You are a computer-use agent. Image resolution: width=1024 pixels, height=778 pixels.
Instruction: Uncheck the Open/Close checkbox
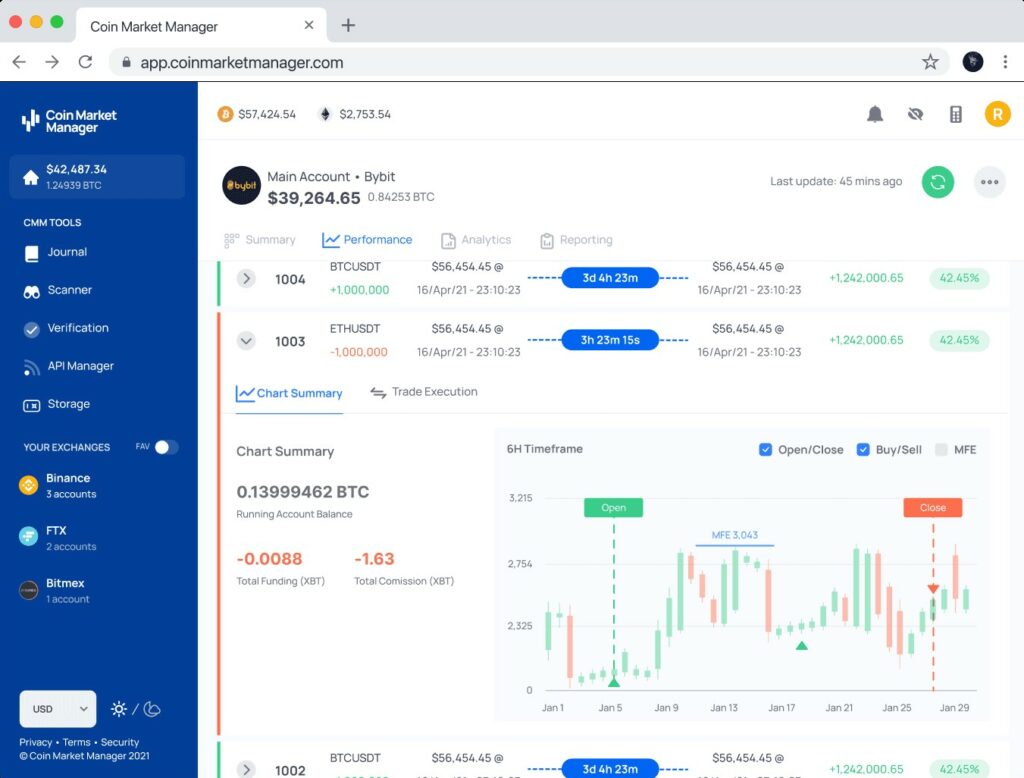coord(766,450)
